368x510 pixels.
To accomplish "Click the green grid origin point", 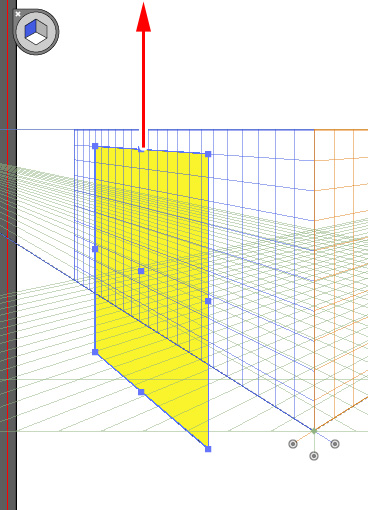I will (x=314, y=431).
